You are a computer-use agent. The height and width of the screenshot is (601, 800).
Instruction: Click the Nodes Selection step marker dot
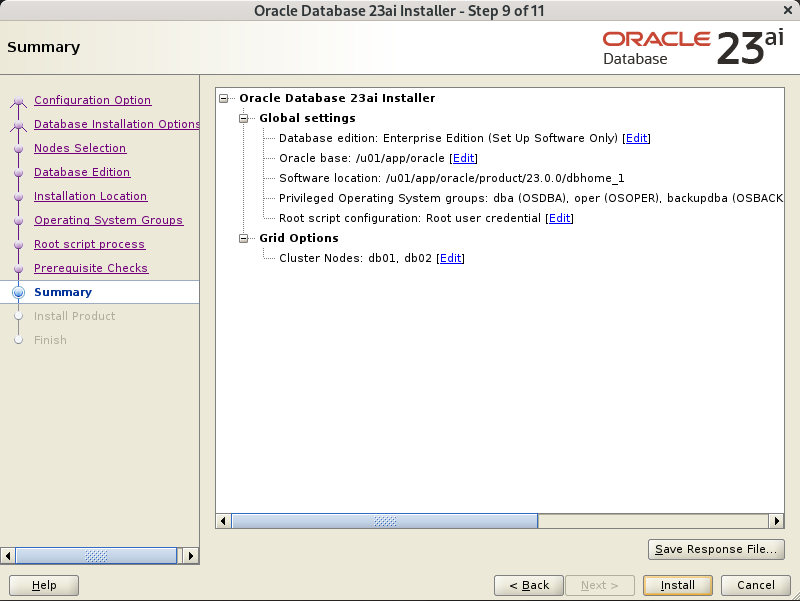coord(18,148)
